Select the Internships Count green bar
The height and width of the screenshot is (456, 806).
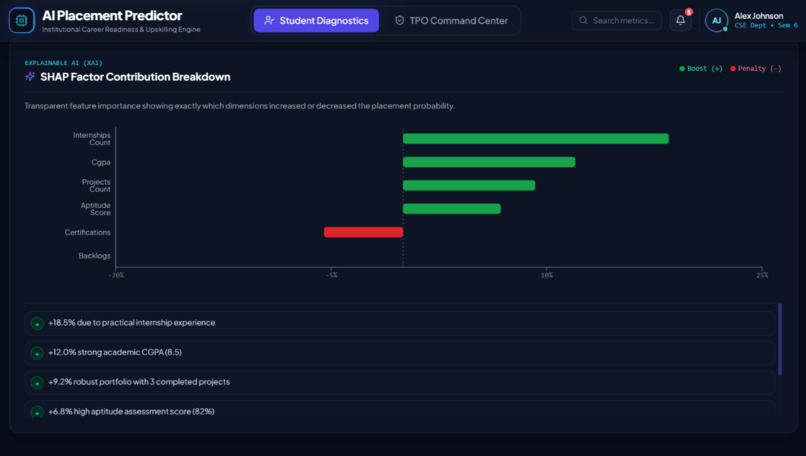[536, 138]
